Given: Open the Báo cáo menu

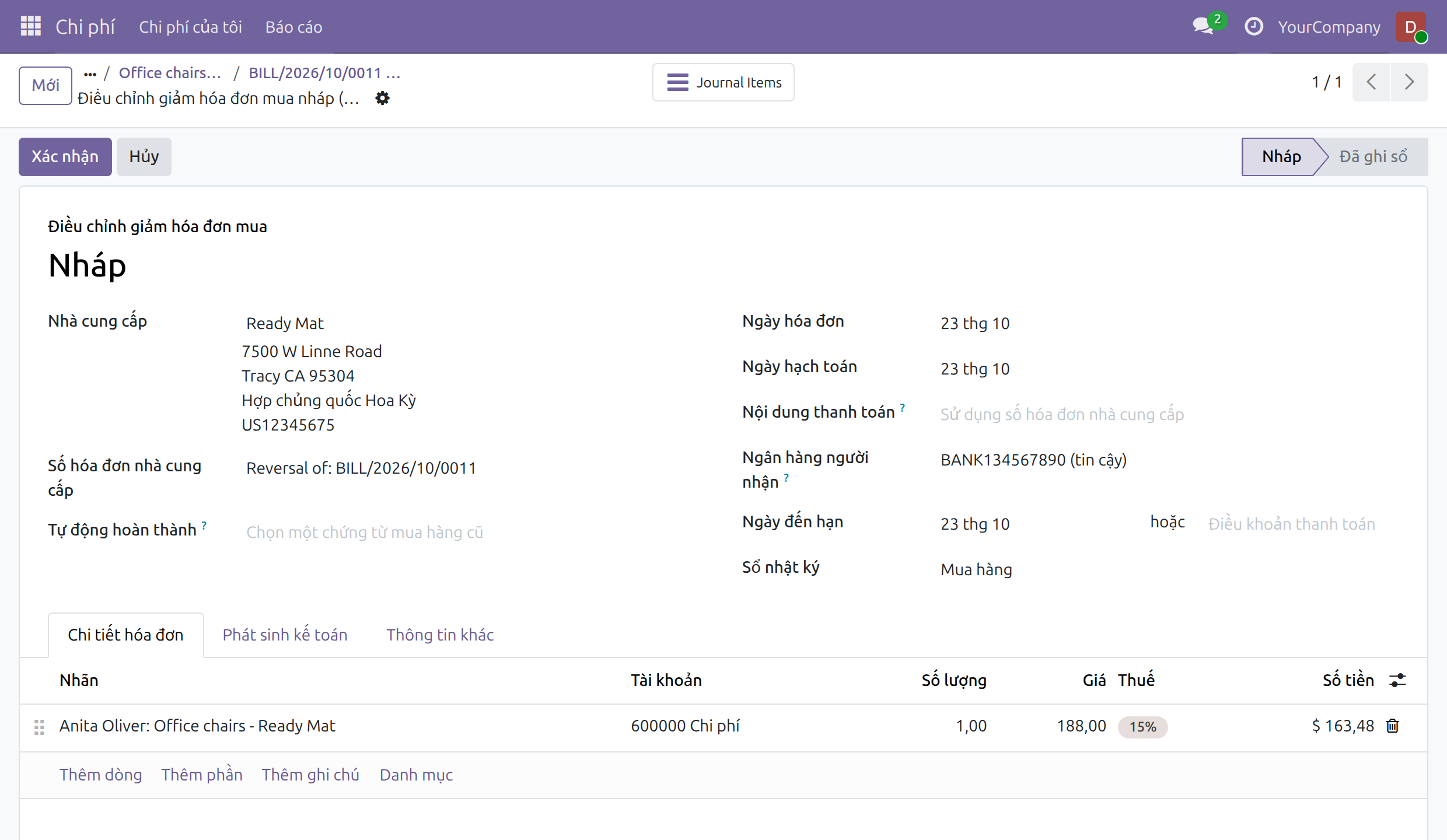Looking at the screenshot, I should coord(293,27).
